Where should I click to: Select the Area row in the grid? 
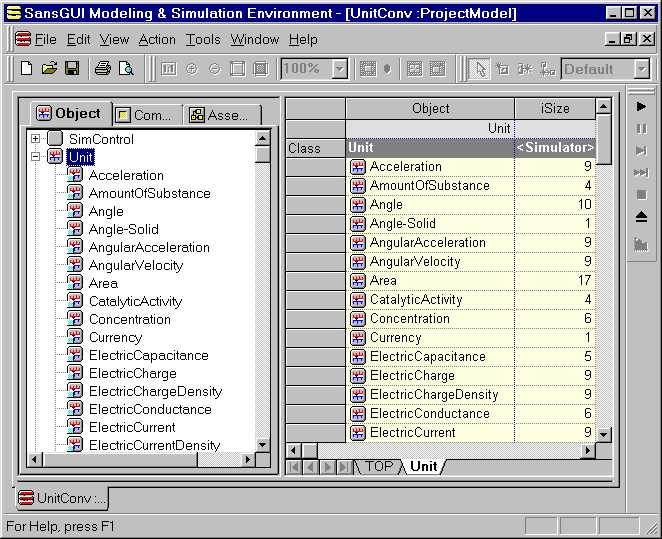point(383,281)
